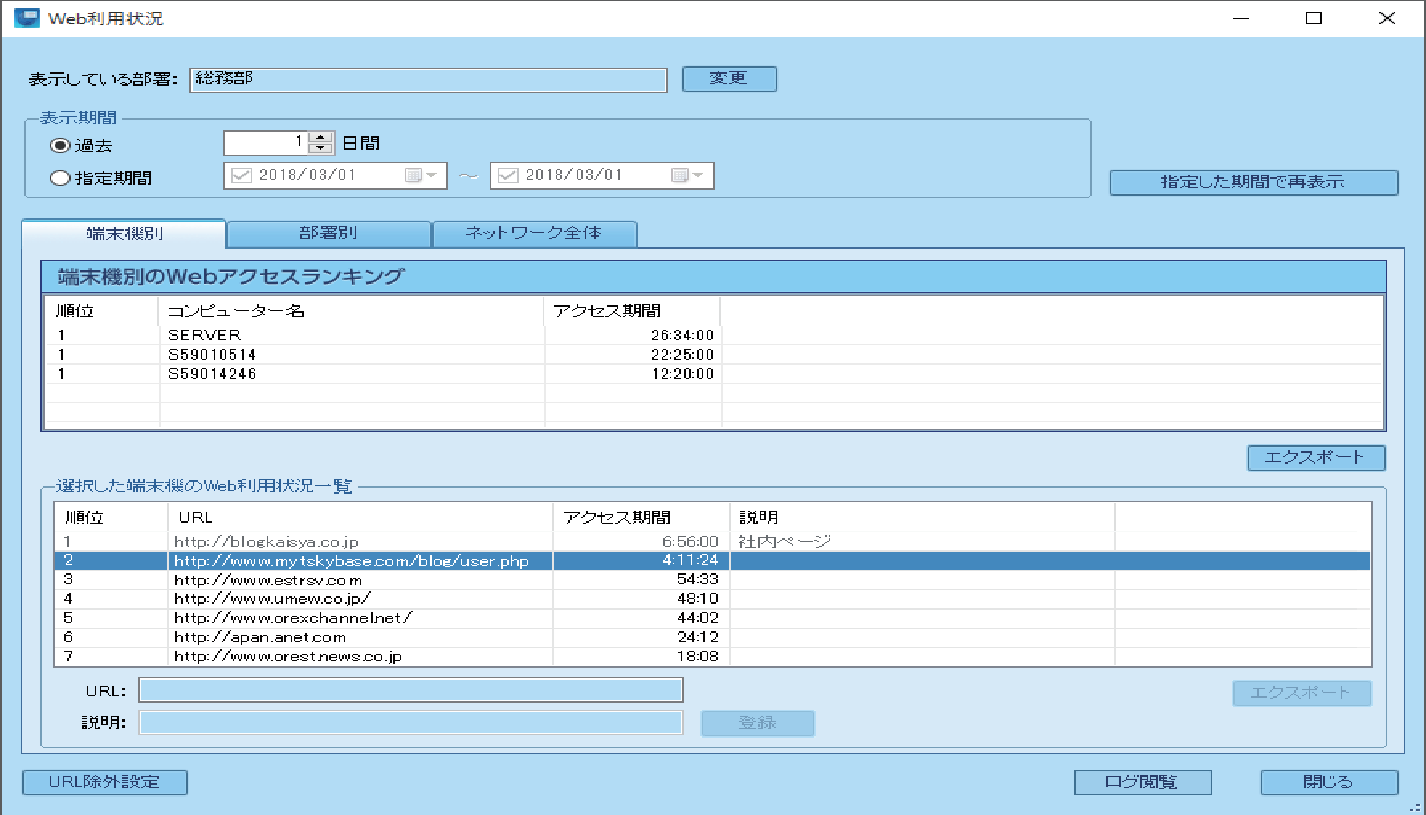Click 指定した期間で再表示 button
This screenshot has height=815, width=1426.
pyautogui.click(x=1252, y=182)
